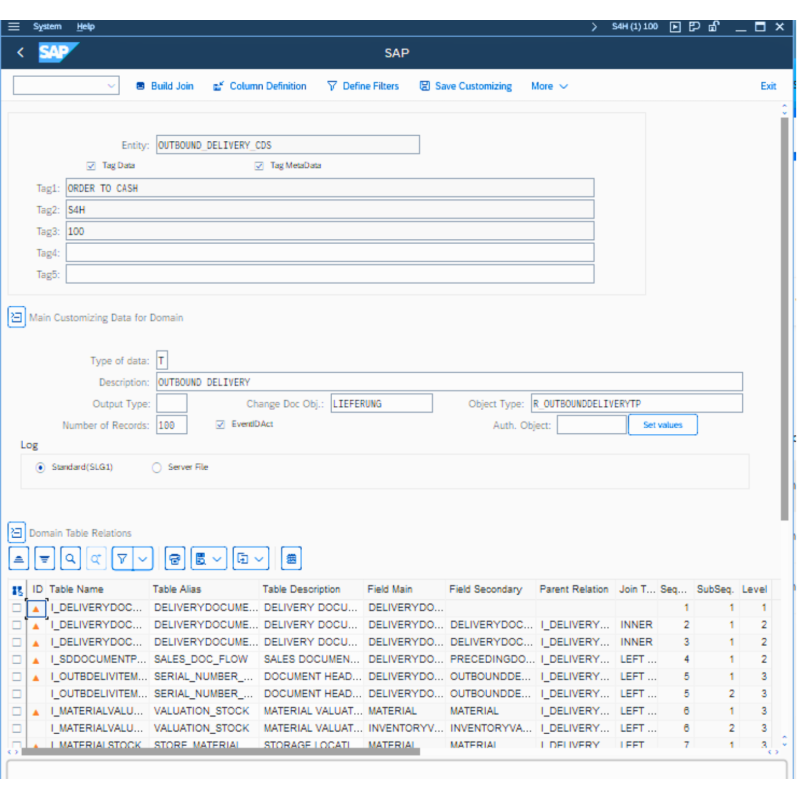This screenshot has width=800, height=800.
Task: Expand the filter options dropdown arrow
Action: pos(143,558)
